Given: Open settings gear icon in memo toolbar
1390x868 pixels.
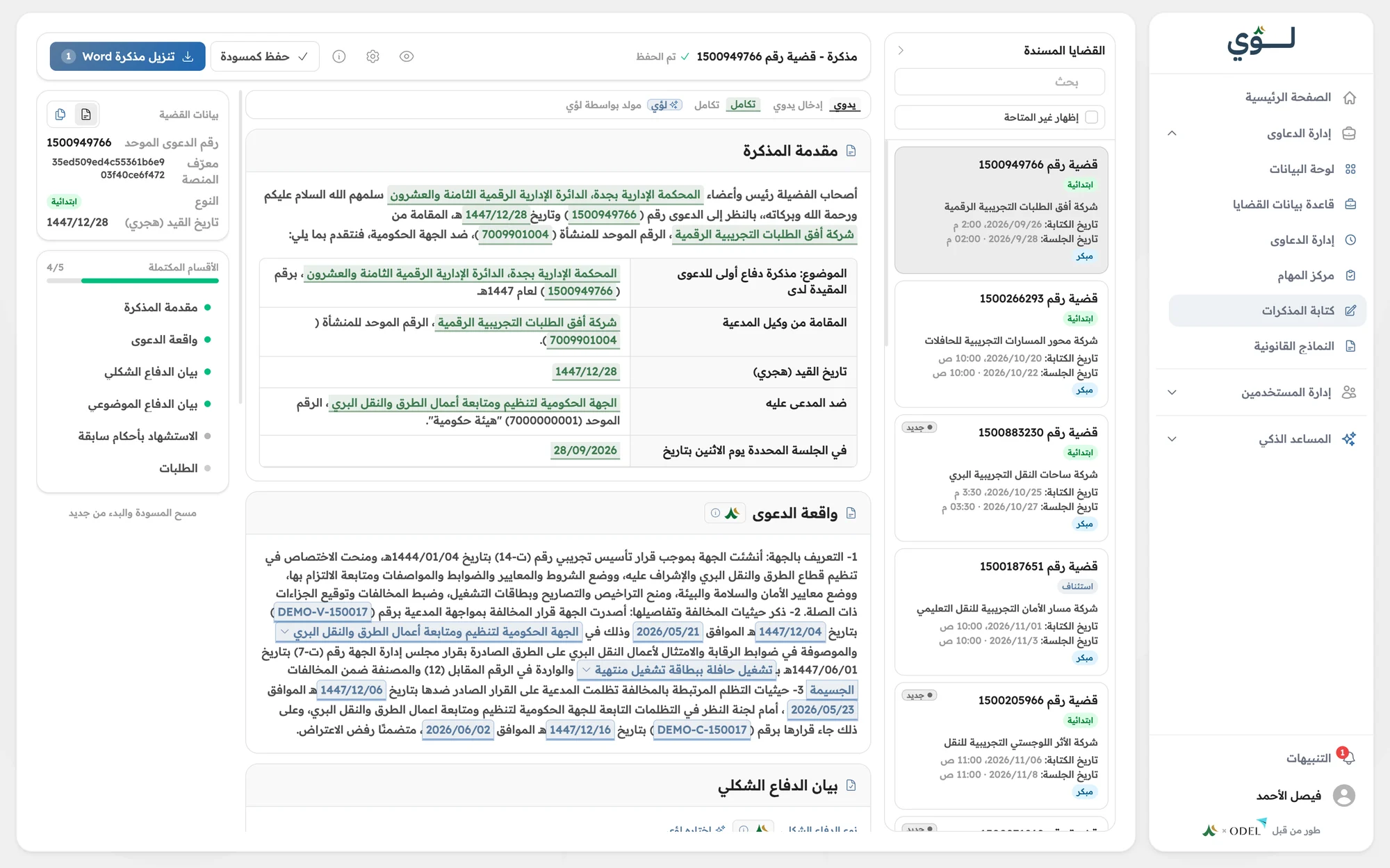Looking at the screenshot, I should pyautogui.click(x=373, y=56).
